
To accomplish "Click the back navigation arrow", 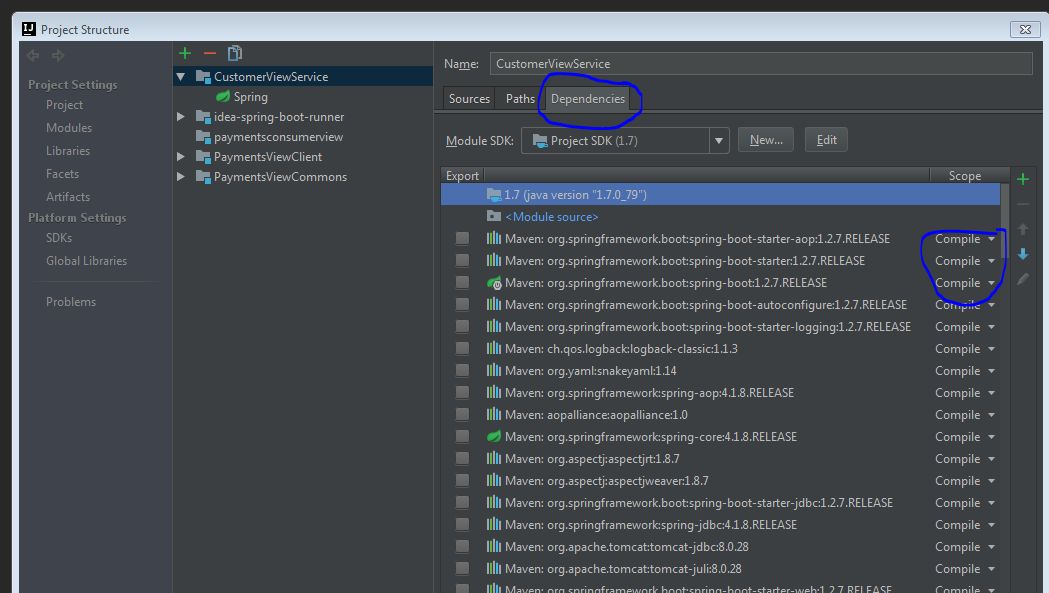I will (x=33, y=56).
